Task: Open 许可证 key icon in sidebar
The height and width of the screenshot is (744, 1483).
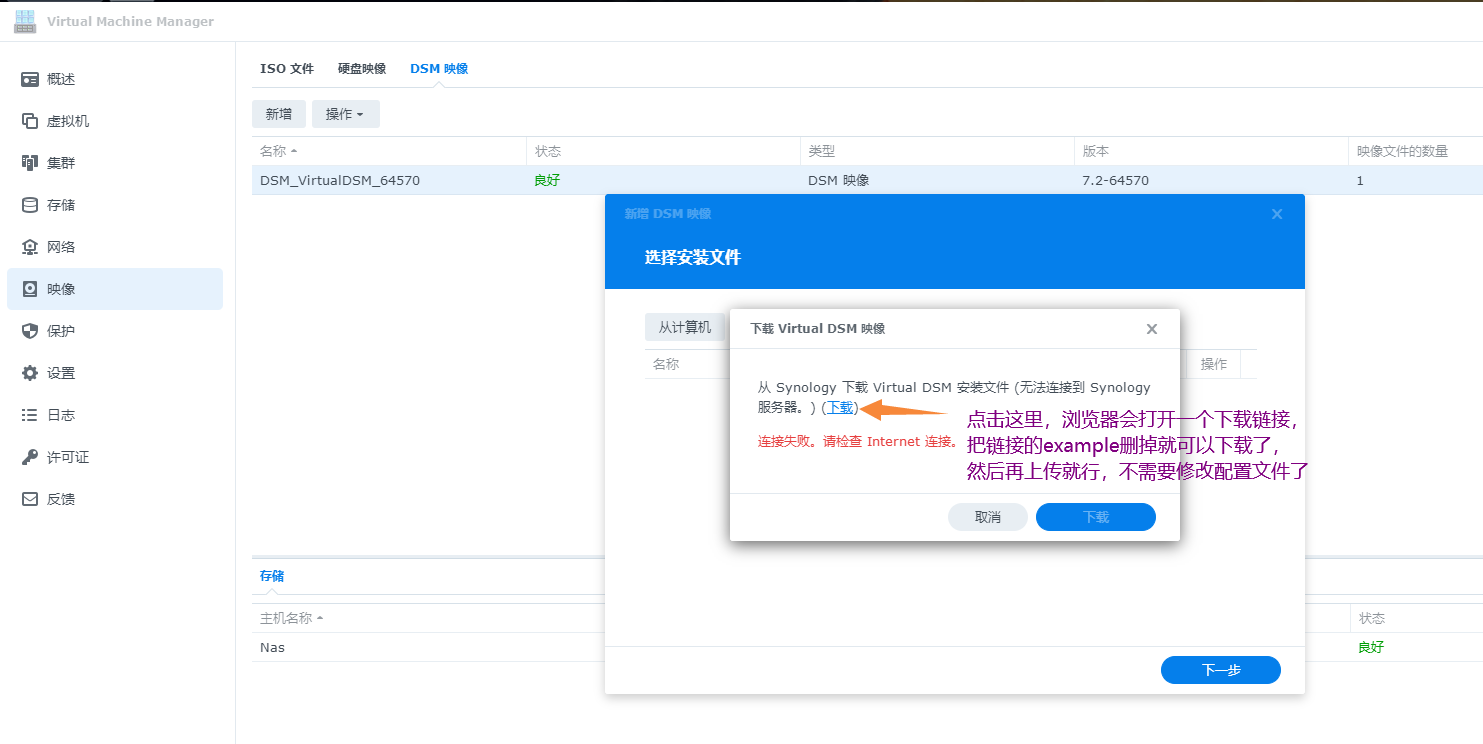Action: pyautogui.click(x=30, y=457)
